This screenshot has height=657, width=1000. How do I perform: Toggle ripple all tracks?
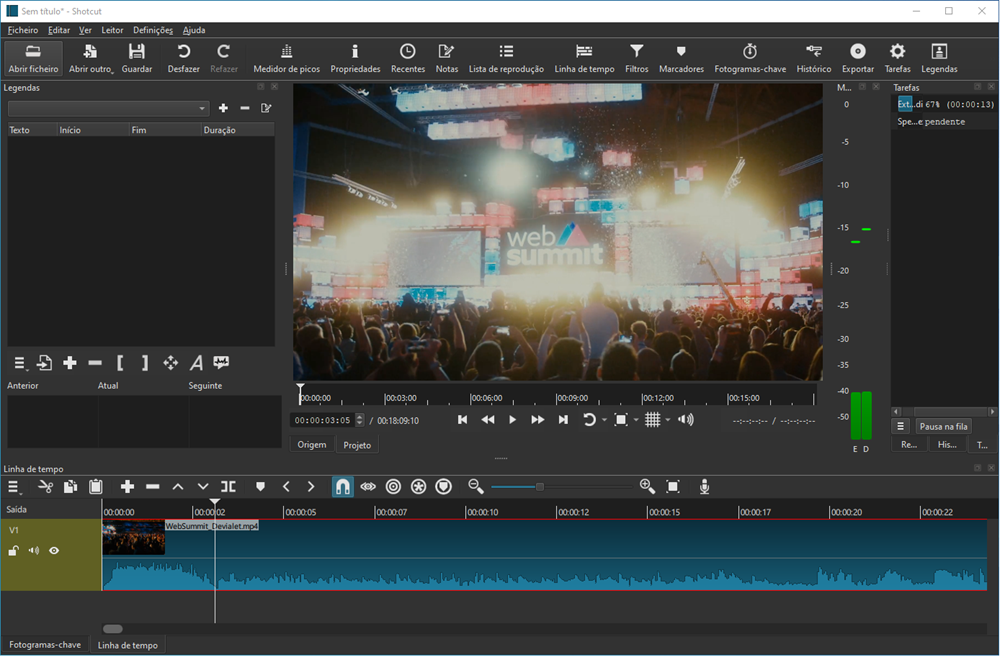pos(418,487)
